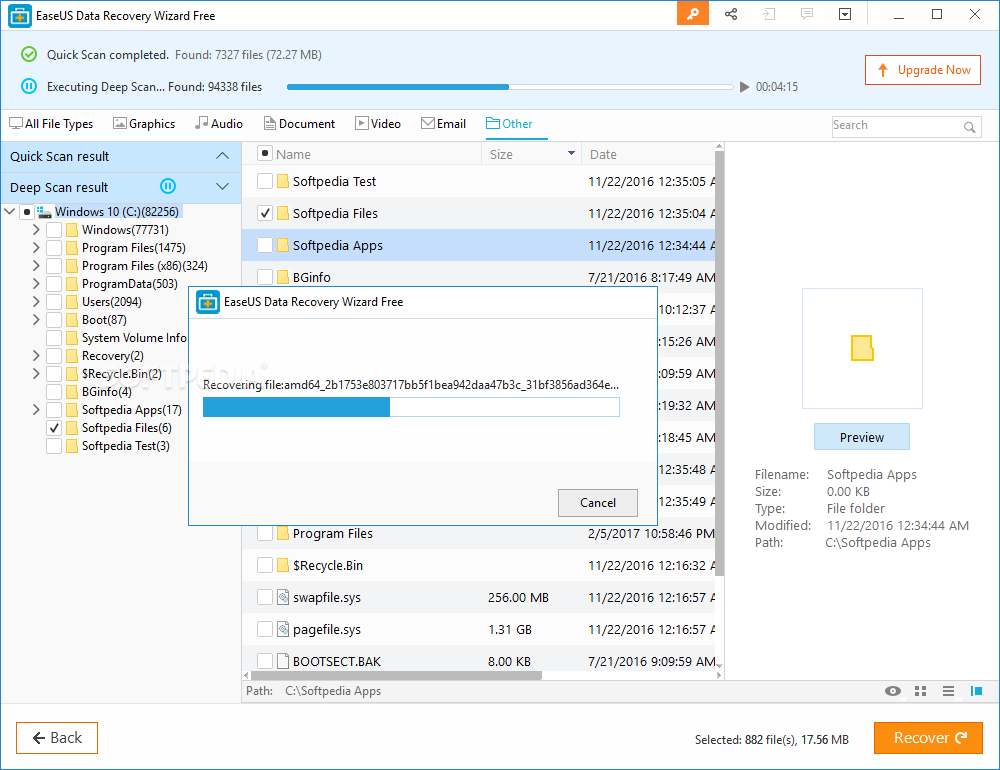Image resolution: width=1000 pixels, height=770 pixels.
Task: Click the Upgrade Now button
Action: click(x=923, y=70)
